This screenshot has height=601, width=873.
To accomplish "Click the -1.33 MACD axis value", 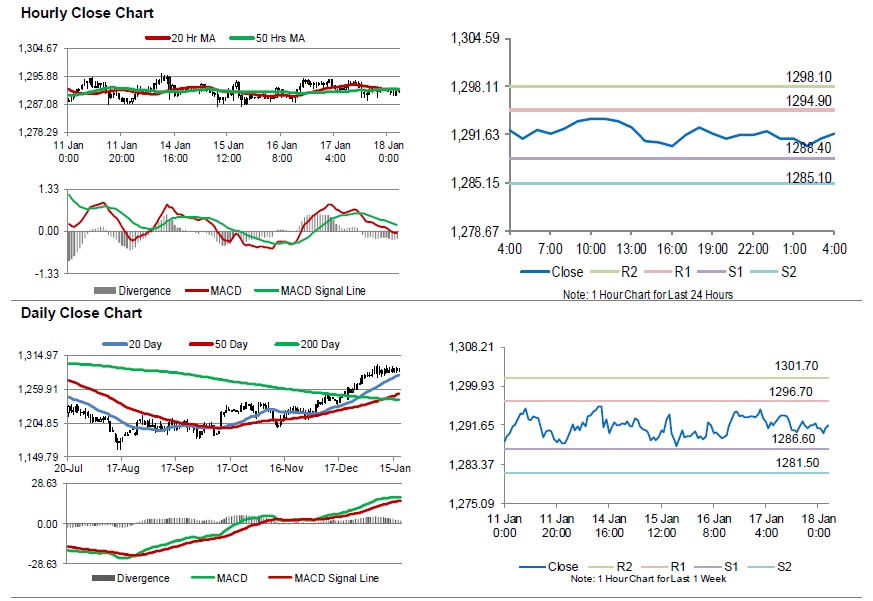I will click(x=47, y=273).
